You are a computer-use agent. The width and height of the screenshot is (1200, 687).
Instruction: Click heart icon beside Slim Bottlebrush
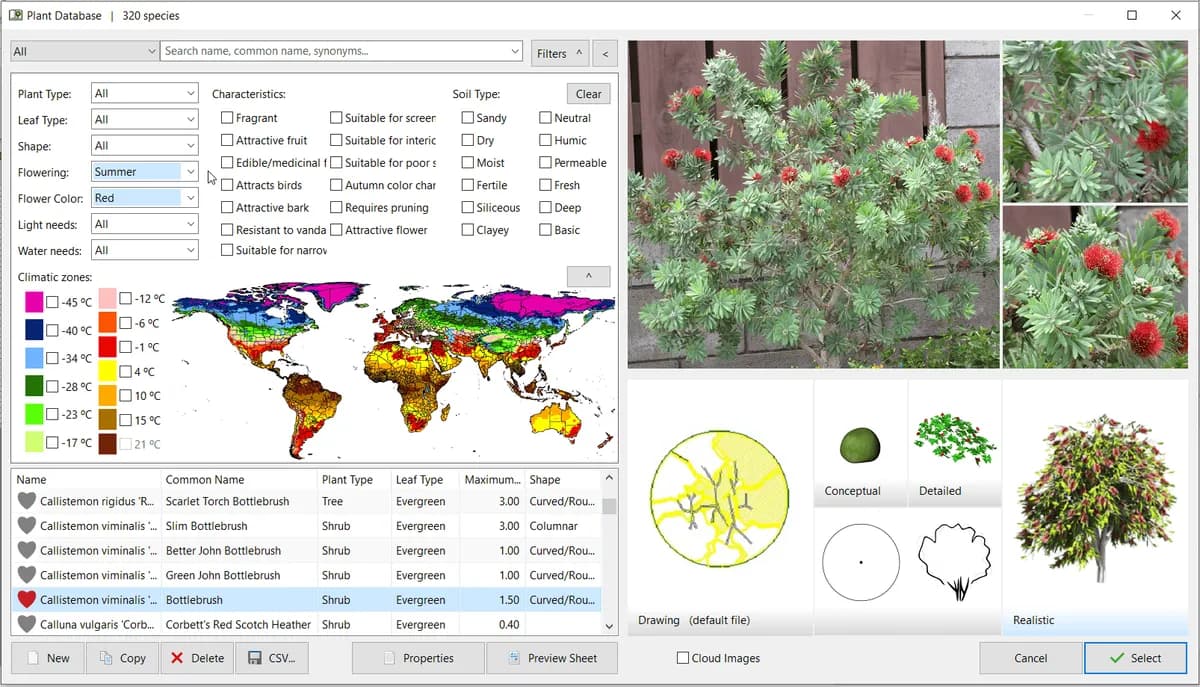click(x=27, y=526)
